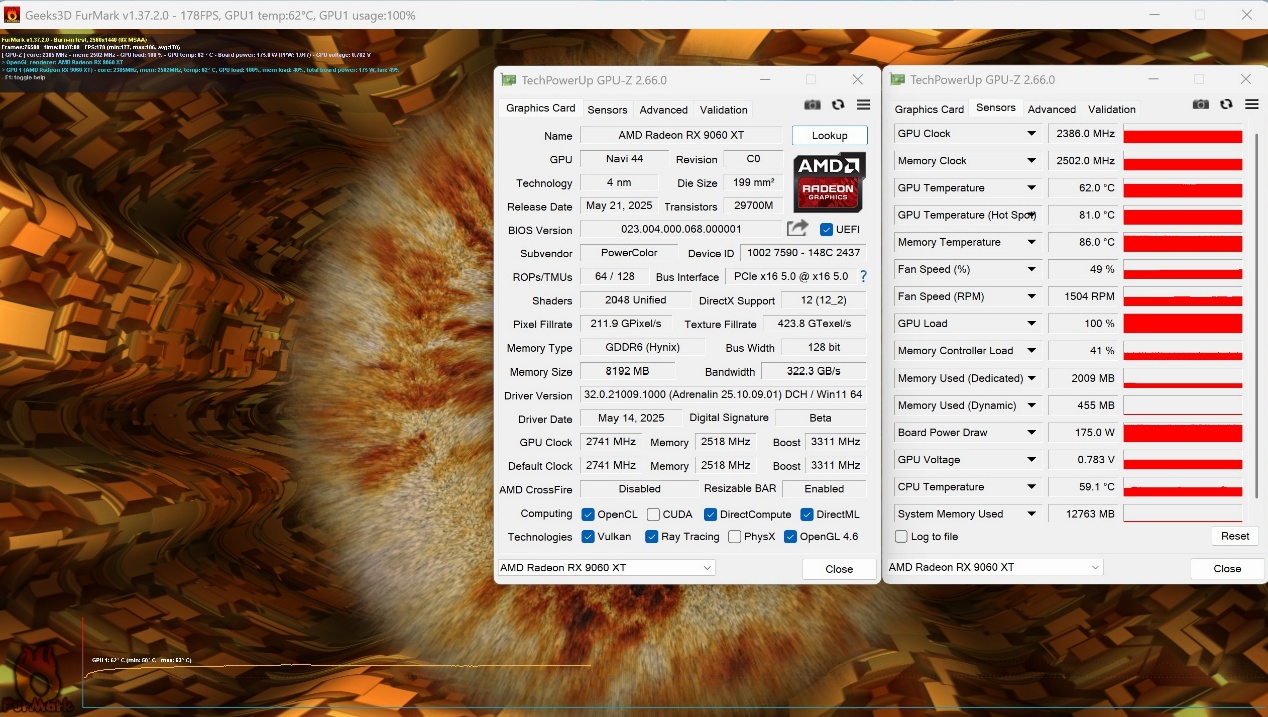Click the AMD Radeon Graphics logo
Viewport: 1268px width, 717px height.
click(x=829, y=182)
